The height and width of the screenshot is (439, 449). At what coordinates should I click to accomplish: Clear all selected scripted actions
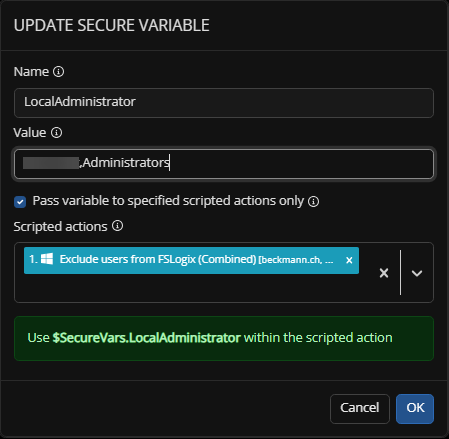384,273
